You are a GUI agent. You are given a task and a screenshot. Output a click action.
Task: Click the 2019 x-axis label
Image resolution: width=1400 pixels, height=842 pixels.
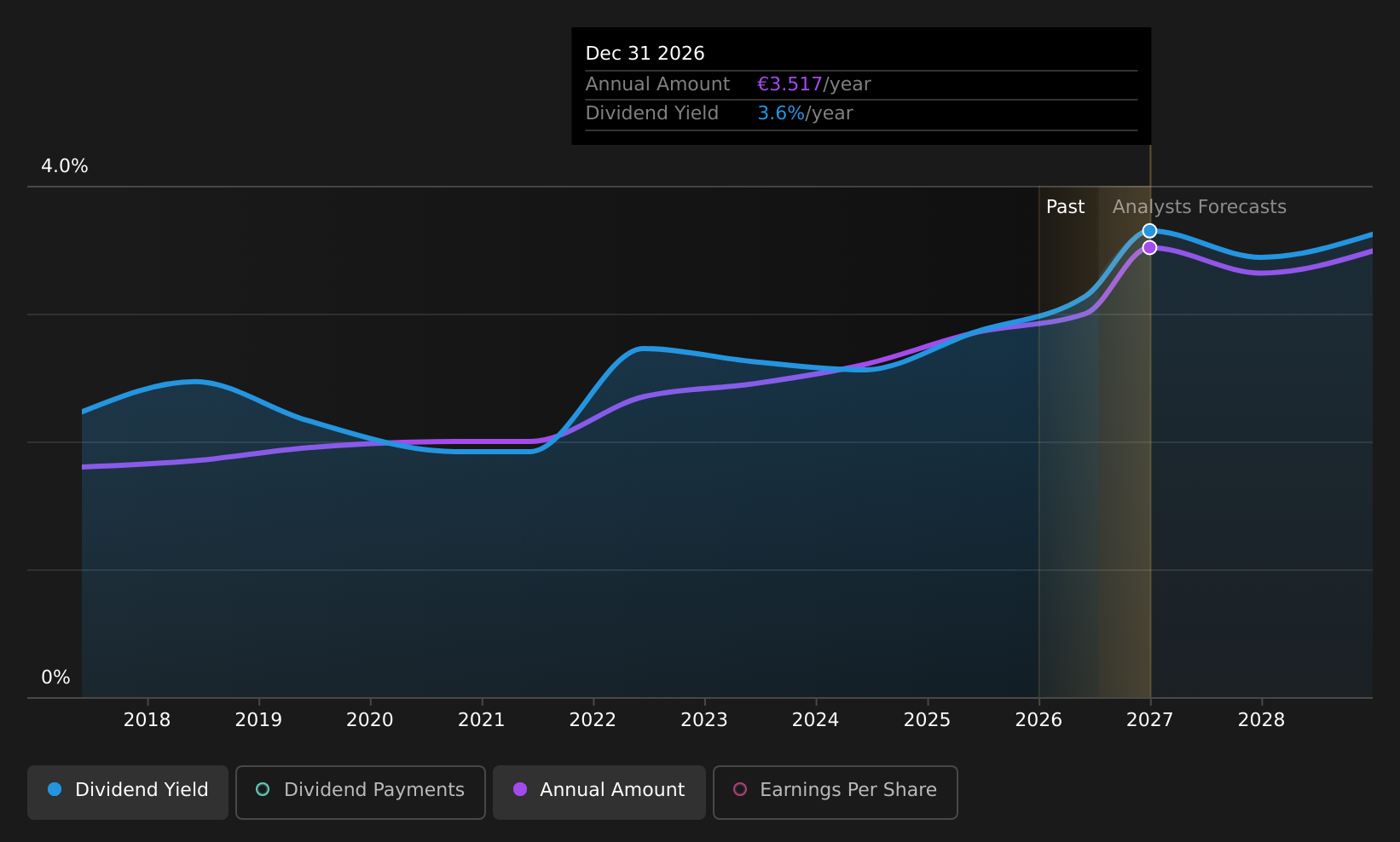tap(258, 720)
